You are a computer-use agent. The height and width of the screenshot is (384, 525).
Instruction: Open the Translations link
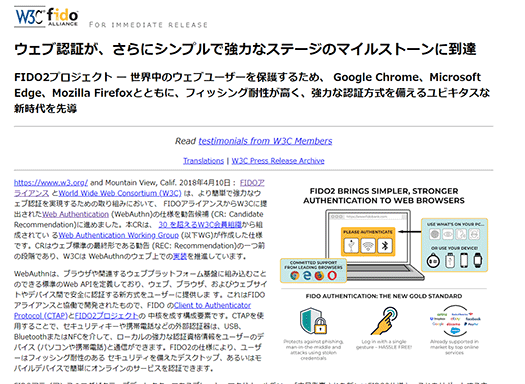tap(203, 161)
